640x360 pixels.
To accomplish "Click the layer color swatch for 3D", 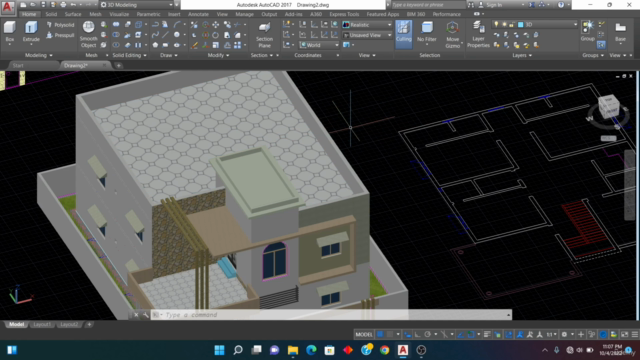I will pos(521,24).
